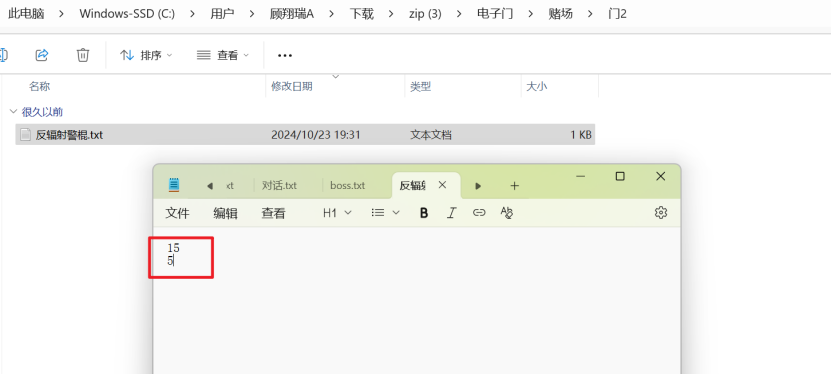This screenshot has height=374, width=831.
Task: Open Notepad settings gear icon
Action: [x=660, y=213]
